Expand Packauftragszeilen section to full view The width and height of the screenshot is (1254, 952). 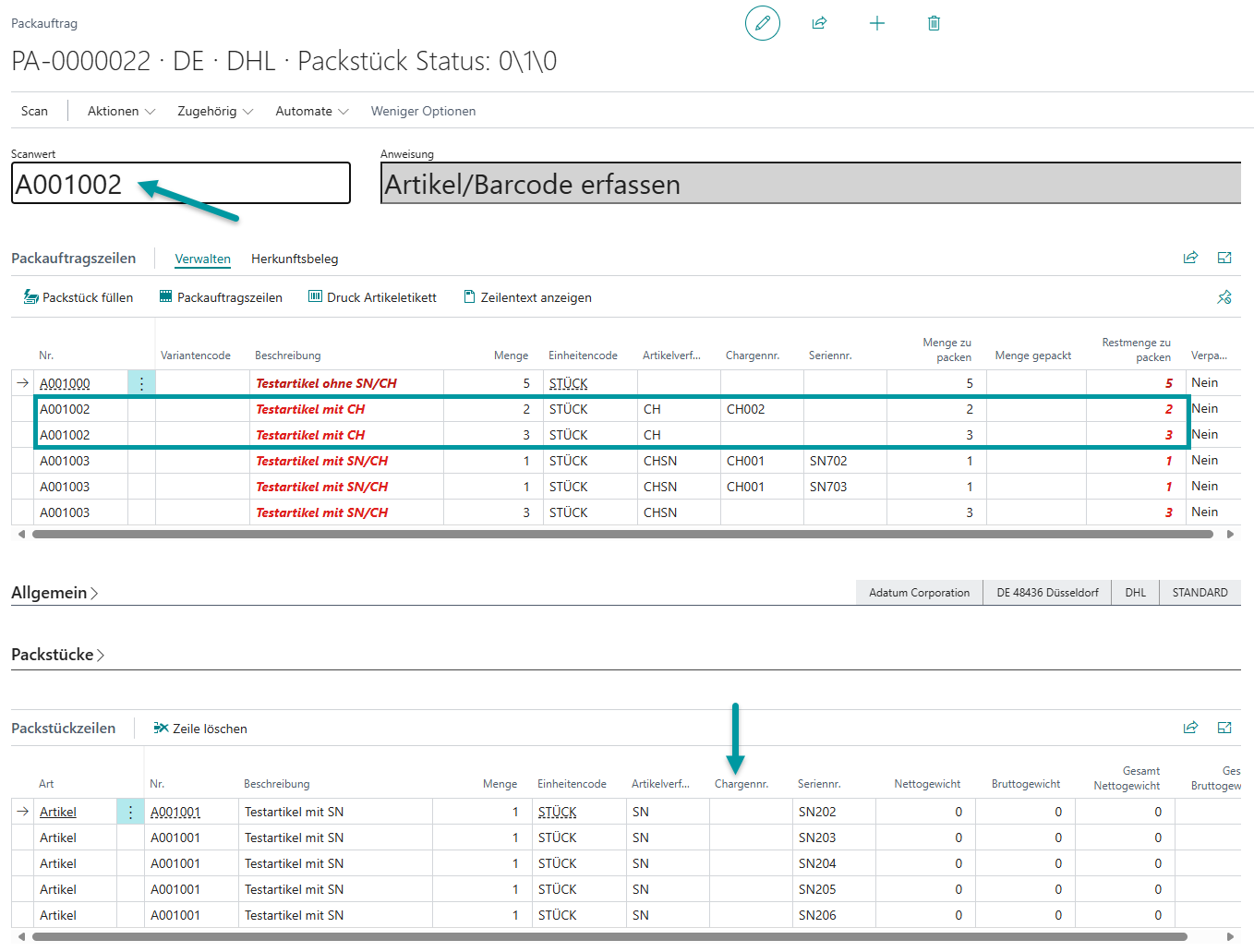1224,258
